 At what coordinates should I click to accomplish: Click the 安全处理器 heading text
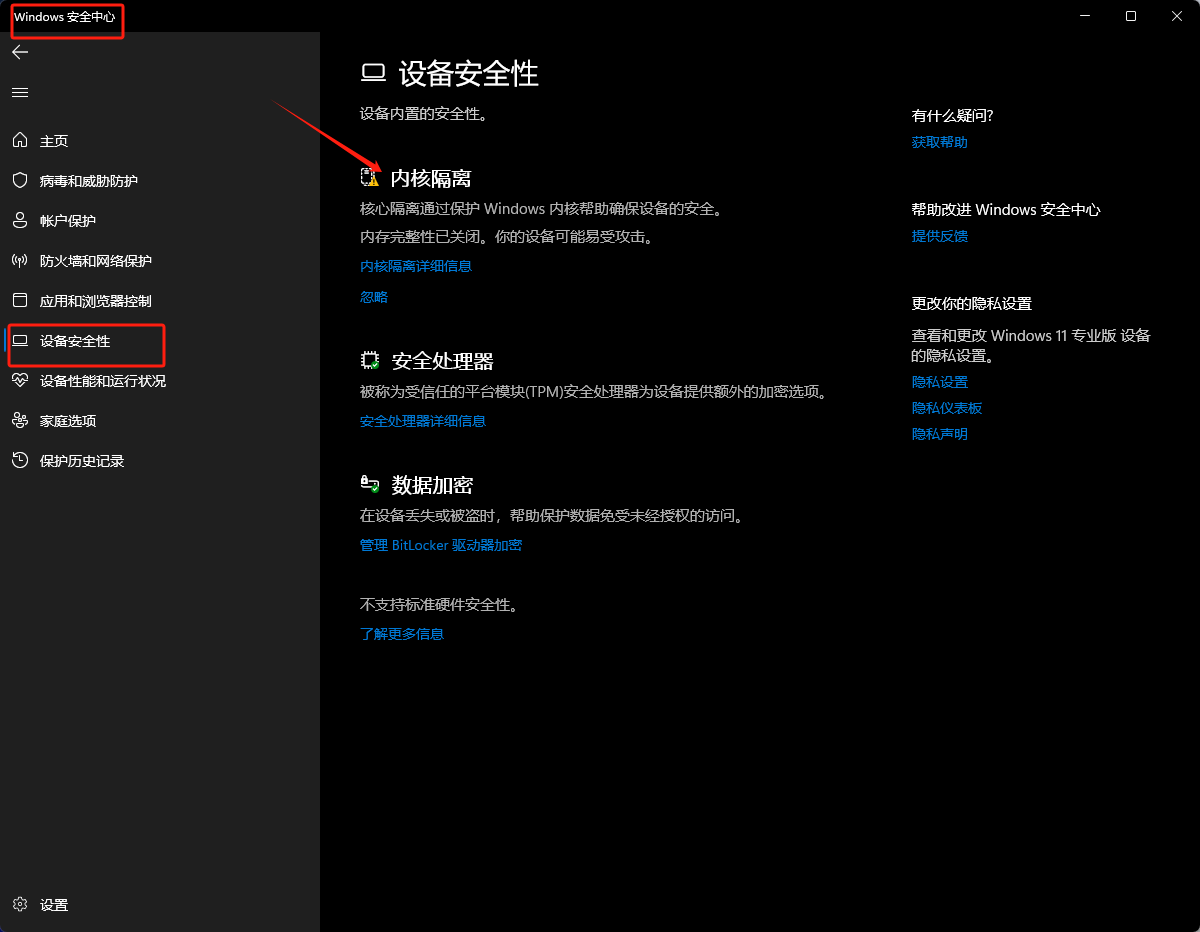[443, 361]
